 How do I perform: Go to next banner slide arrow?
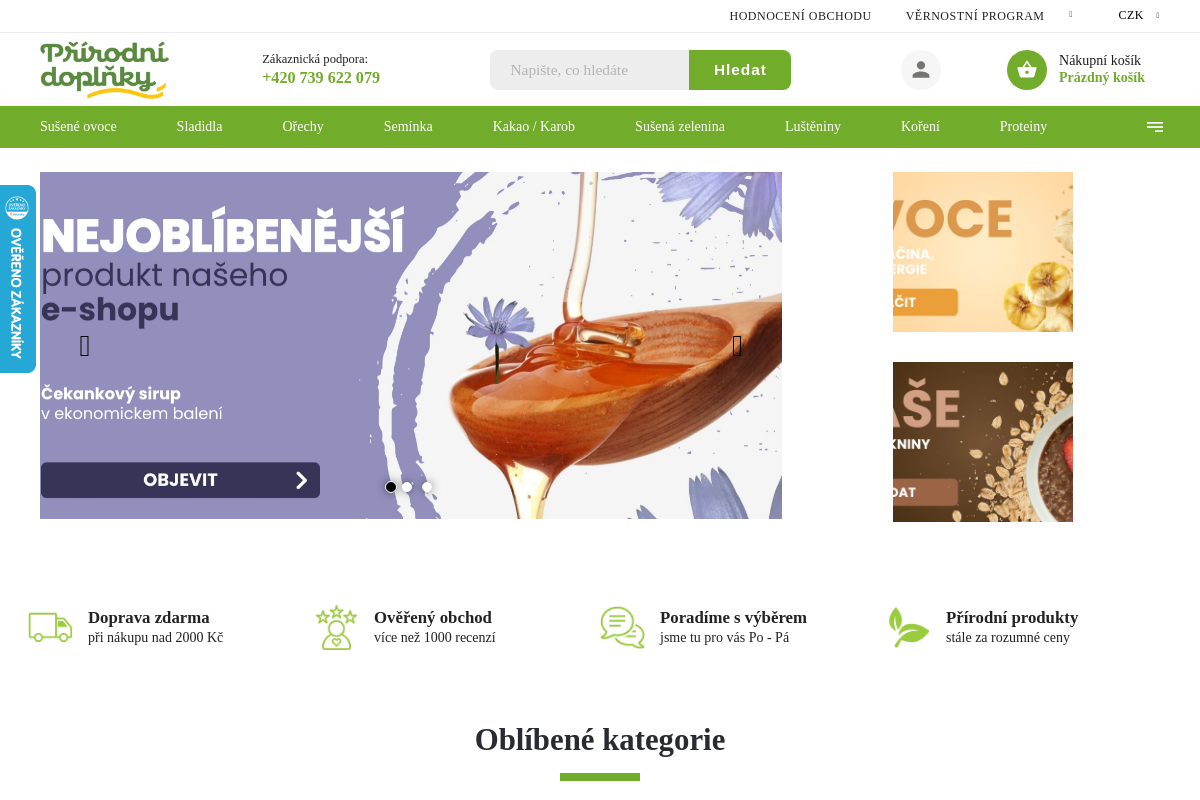(x=737, y=346)
